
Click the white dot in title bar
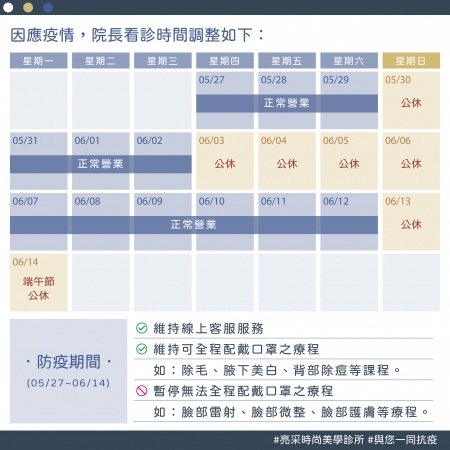(x=8, y=7)
